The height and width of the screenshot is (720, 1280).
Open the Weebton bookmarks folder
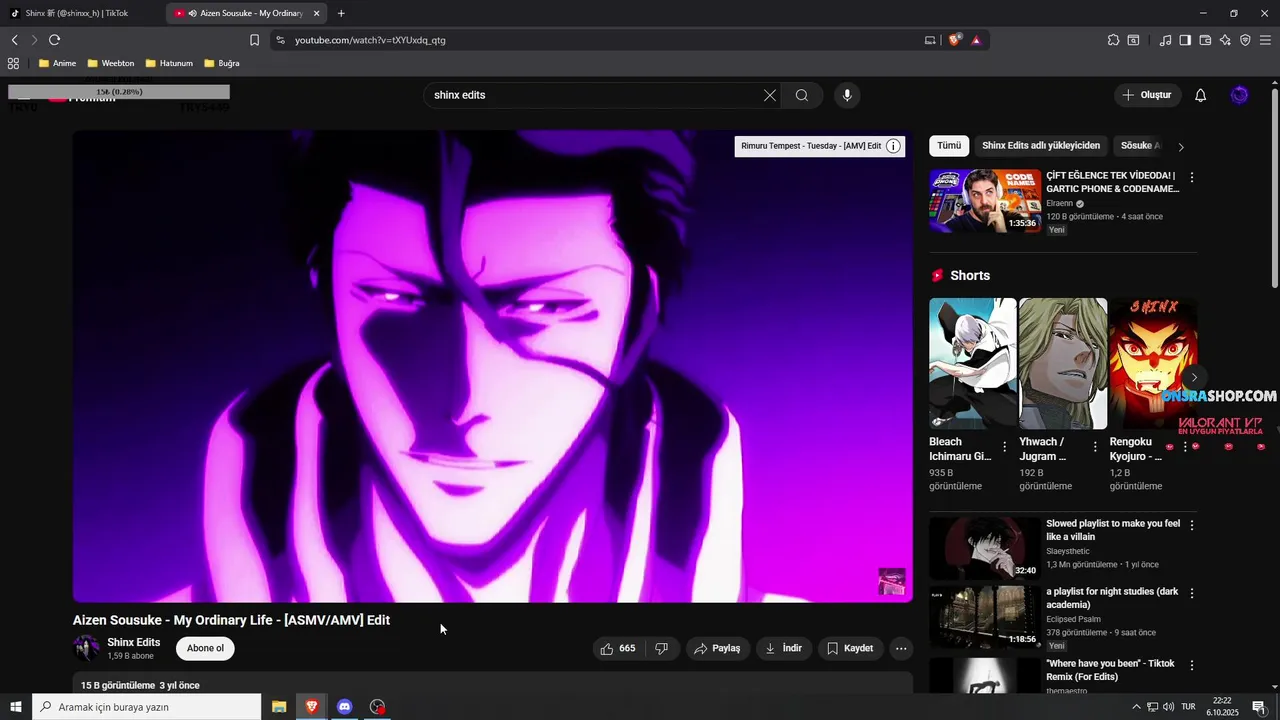[110, 63]
